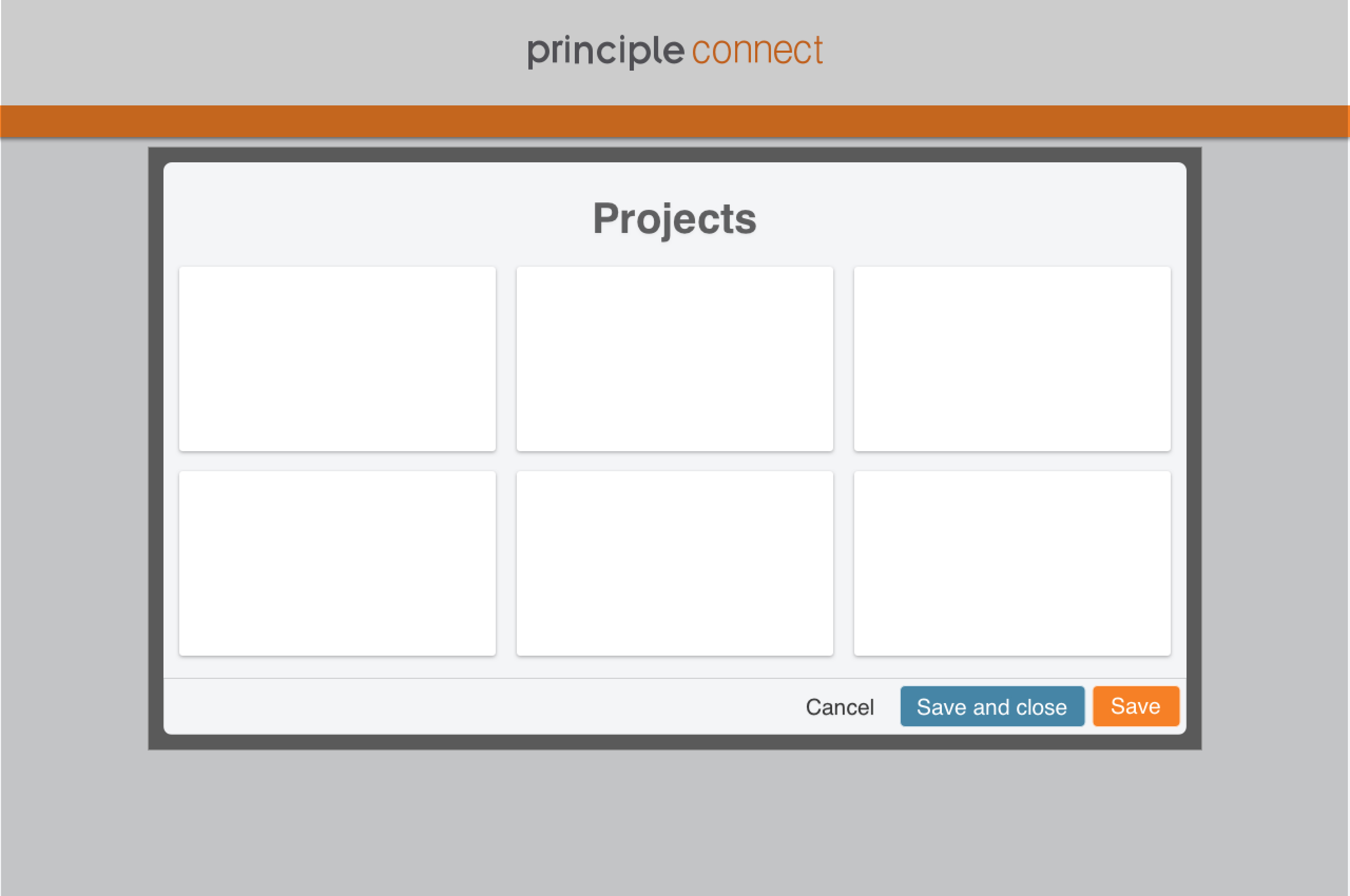
Task: Click the gray header area right of the logo
Action: coord(1086,52)
